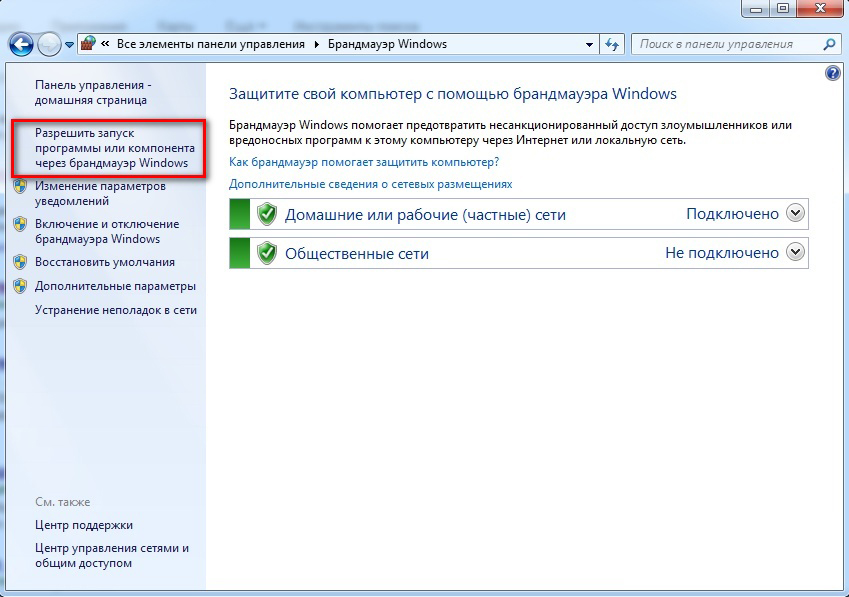Click the Back navigation arrow button
849x597 pixels.
click(x=21, y=44)
